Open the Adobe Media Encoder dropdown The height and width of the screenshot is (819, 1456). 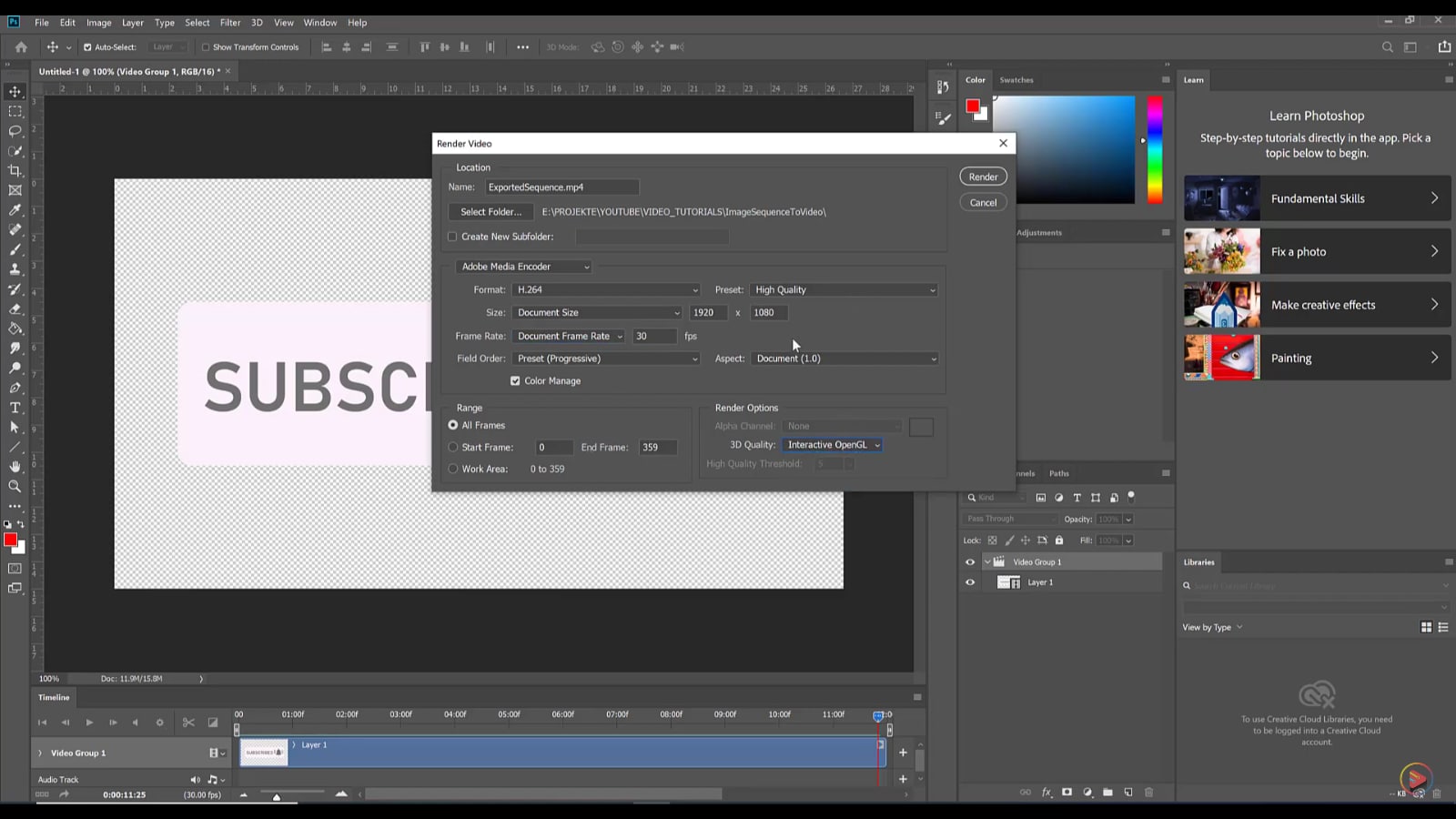[x=524, y=267]
